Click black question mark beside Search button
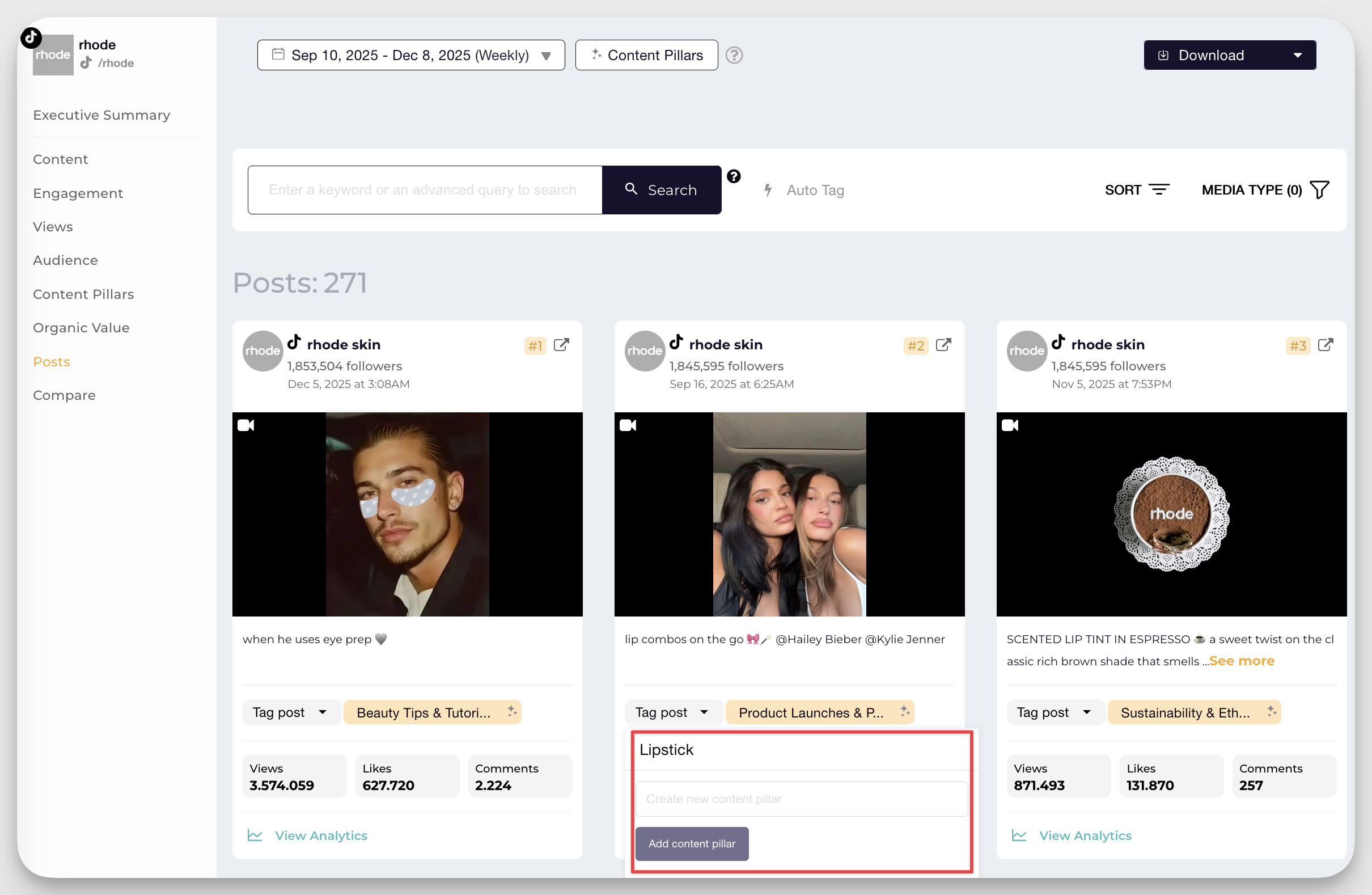1372x895 pixels. [733, 176]
